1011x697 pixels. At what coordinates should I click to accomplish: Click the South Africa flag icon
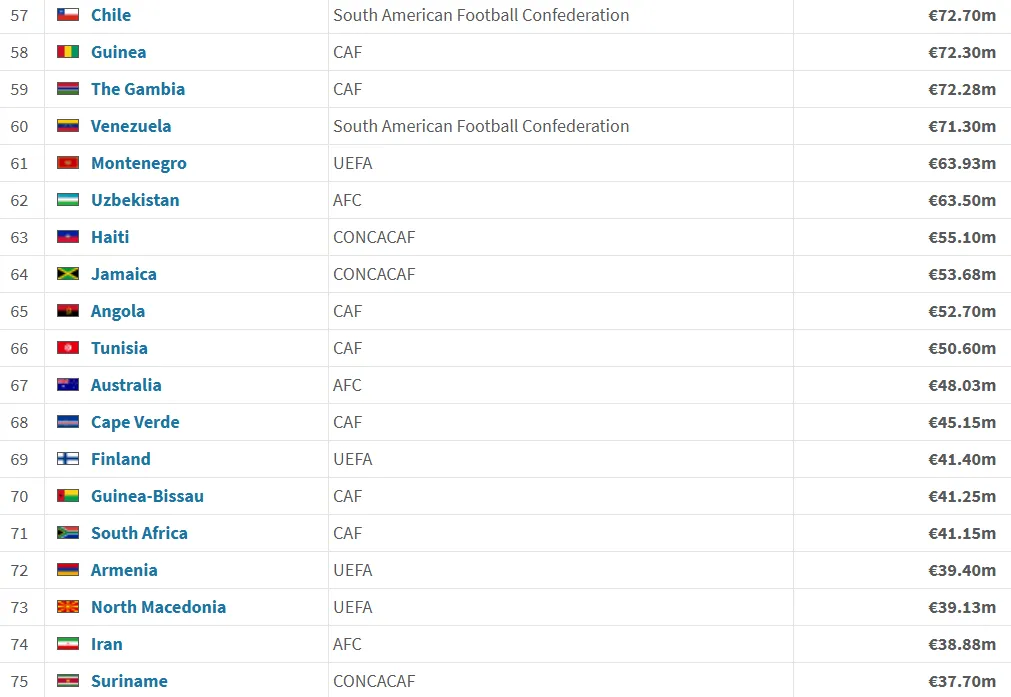[x=68, y=533]
